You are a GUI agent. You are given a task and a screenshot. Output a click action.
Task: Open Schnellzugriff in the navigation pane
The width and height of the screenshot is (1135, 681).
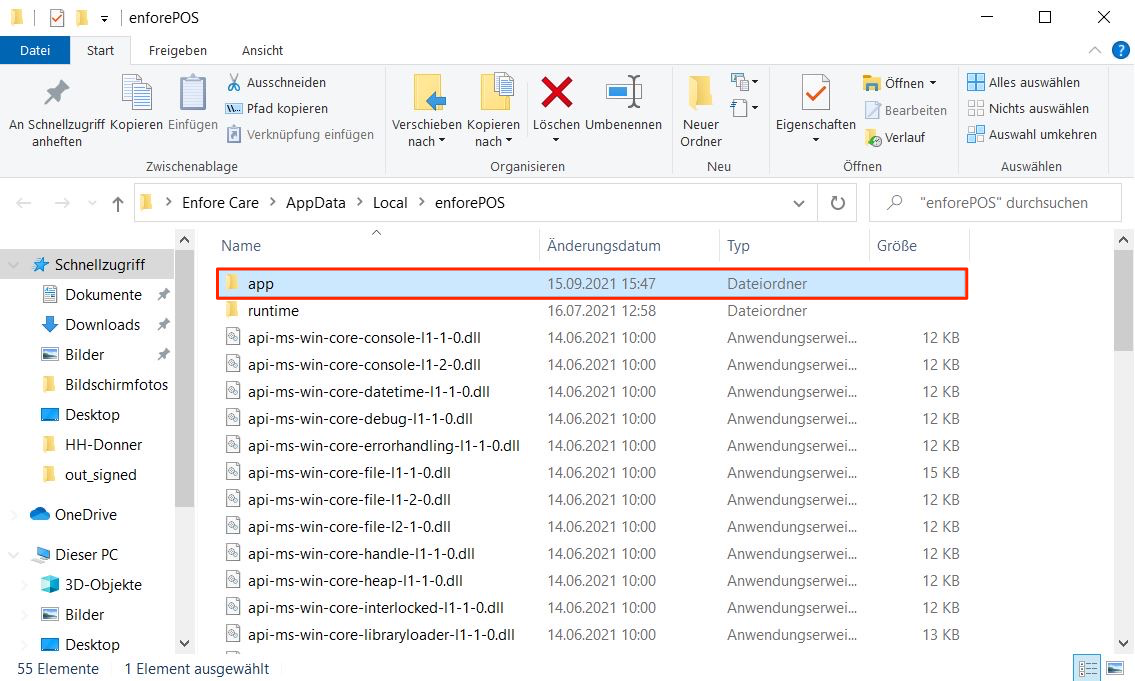pos(99,265)
